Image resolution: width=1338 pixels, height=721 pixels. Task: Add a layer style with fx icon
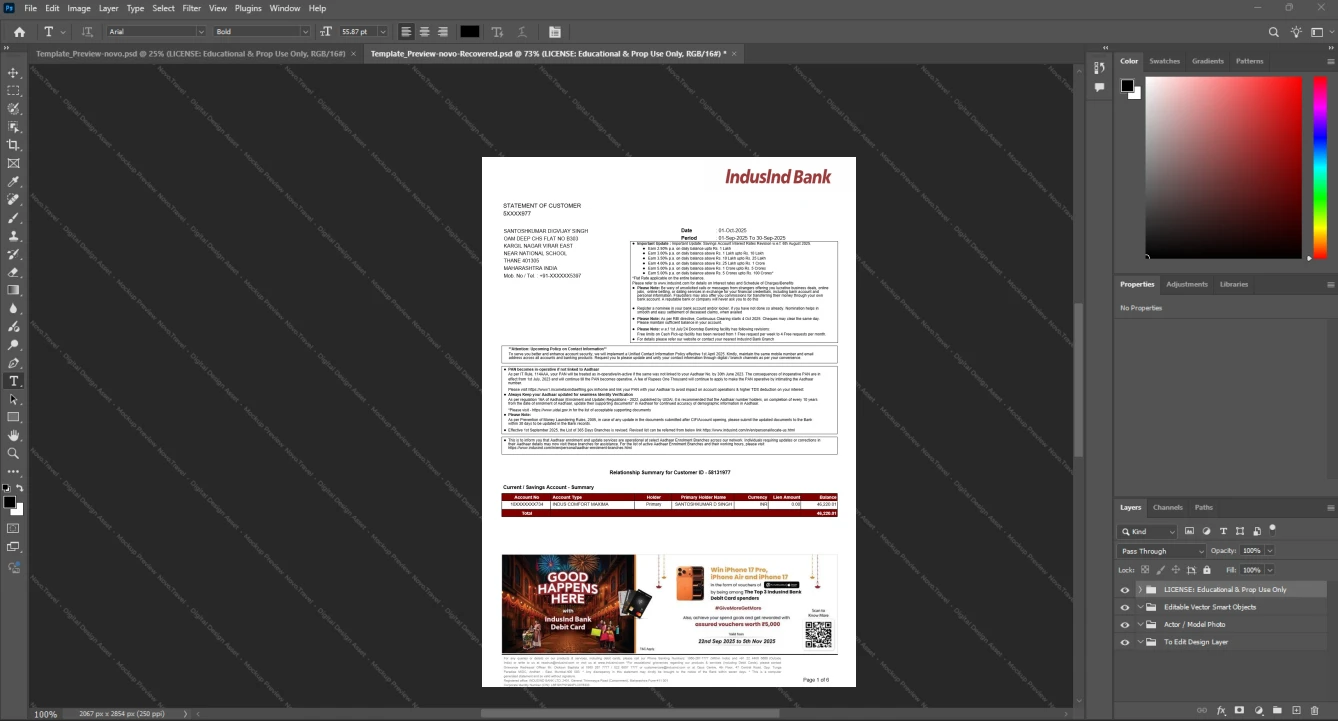pyautogui.click(x=1221, y=710)
